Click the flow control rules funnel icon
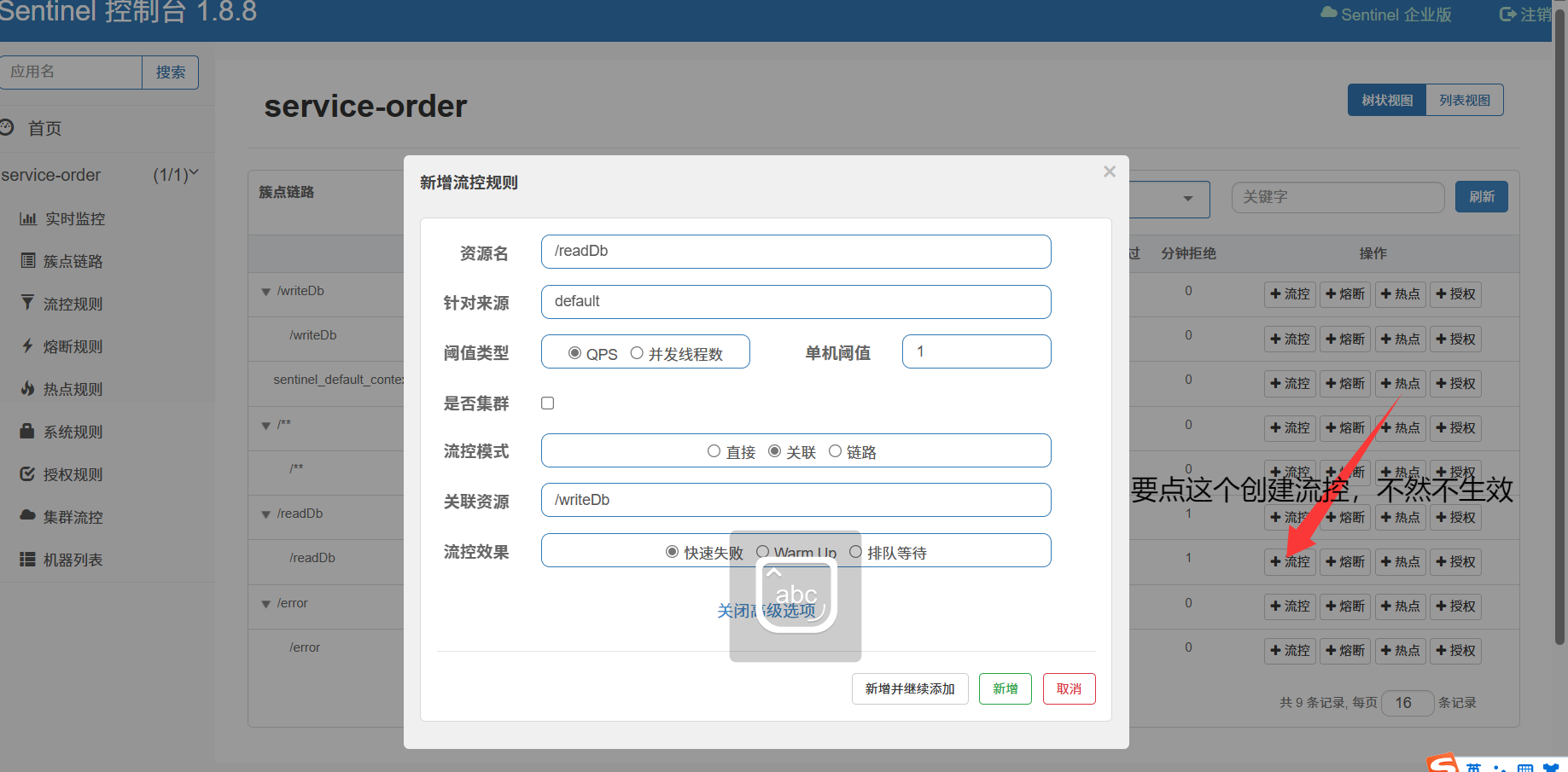Screen dimensions: 1568x772 point(27,304)
